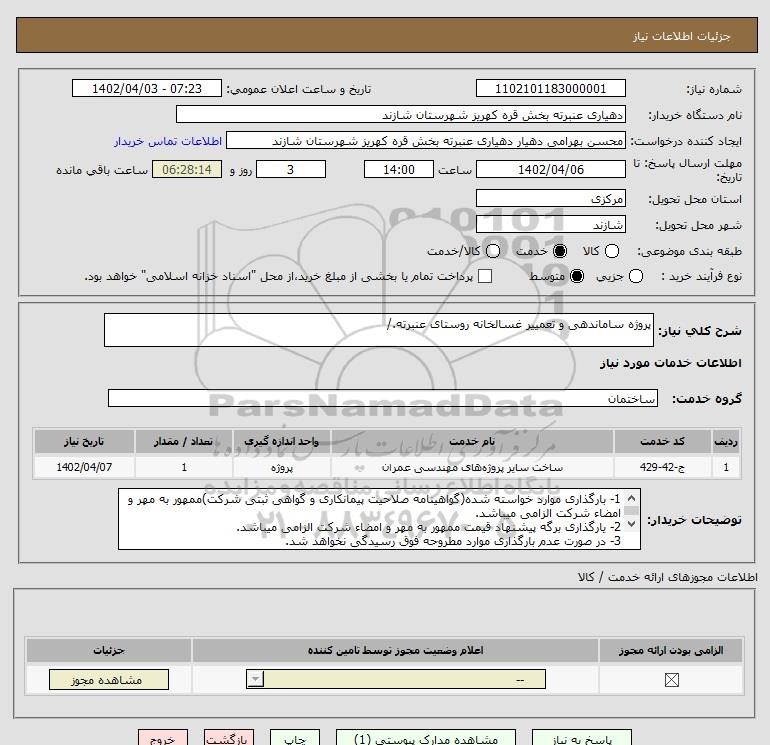The width and height of the screenshot is (770, 745).
Task: Click the service code cell ج-42-429
Action: tap(662, 467)
